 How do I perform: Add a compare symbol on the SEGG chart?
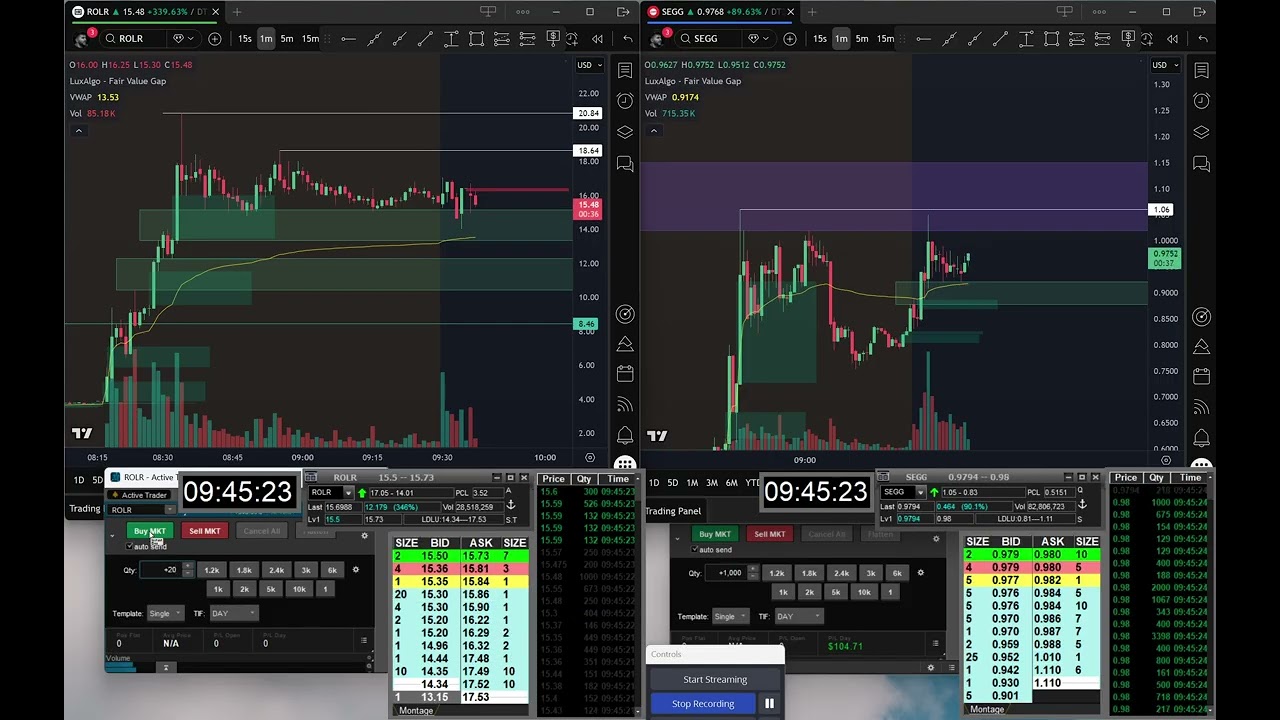[790, 38]
